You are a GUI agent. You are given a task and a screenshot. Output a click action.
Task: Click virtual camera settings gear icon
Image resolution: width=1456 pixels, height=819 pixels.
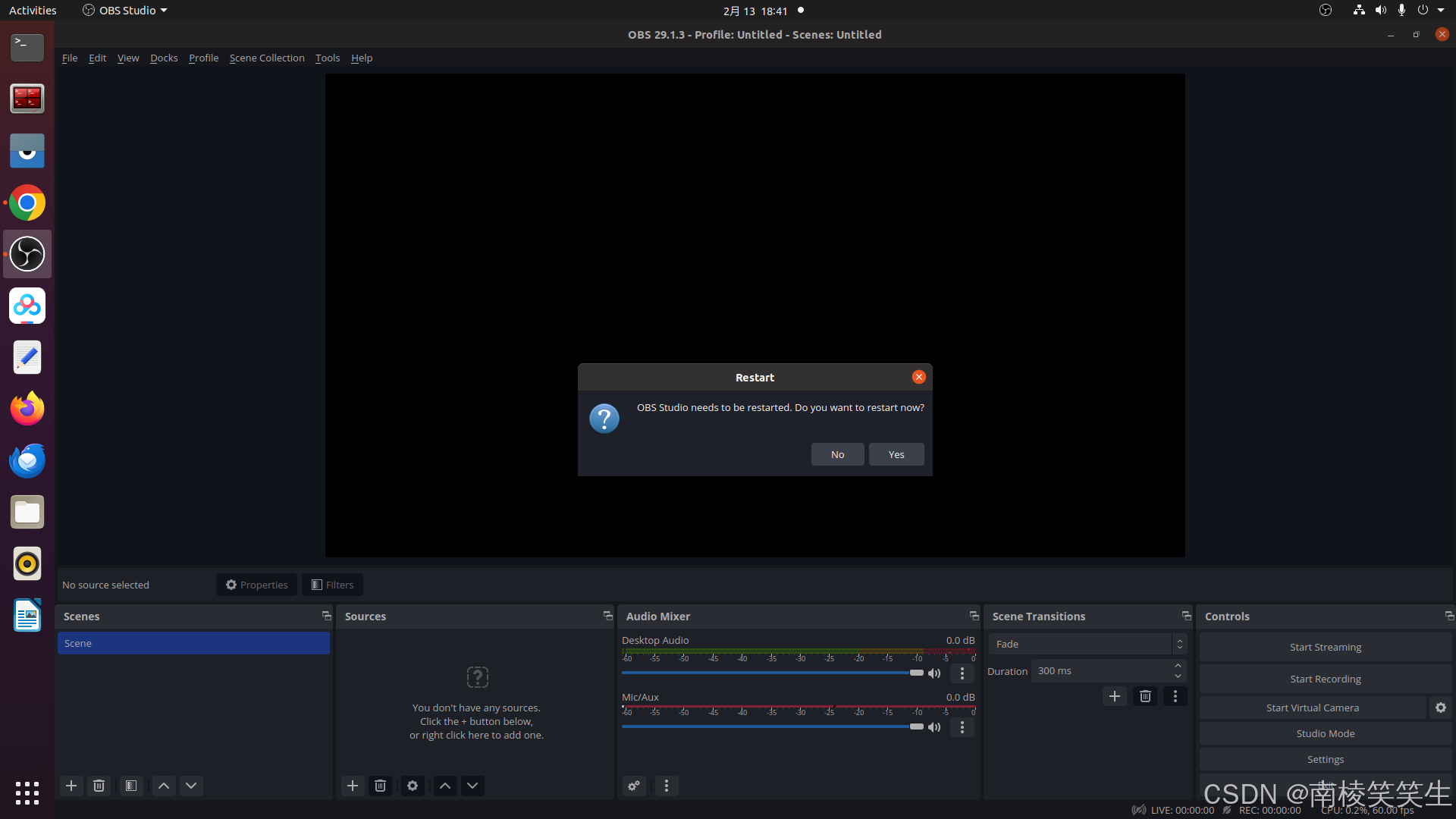click(x=1440, y=708)
